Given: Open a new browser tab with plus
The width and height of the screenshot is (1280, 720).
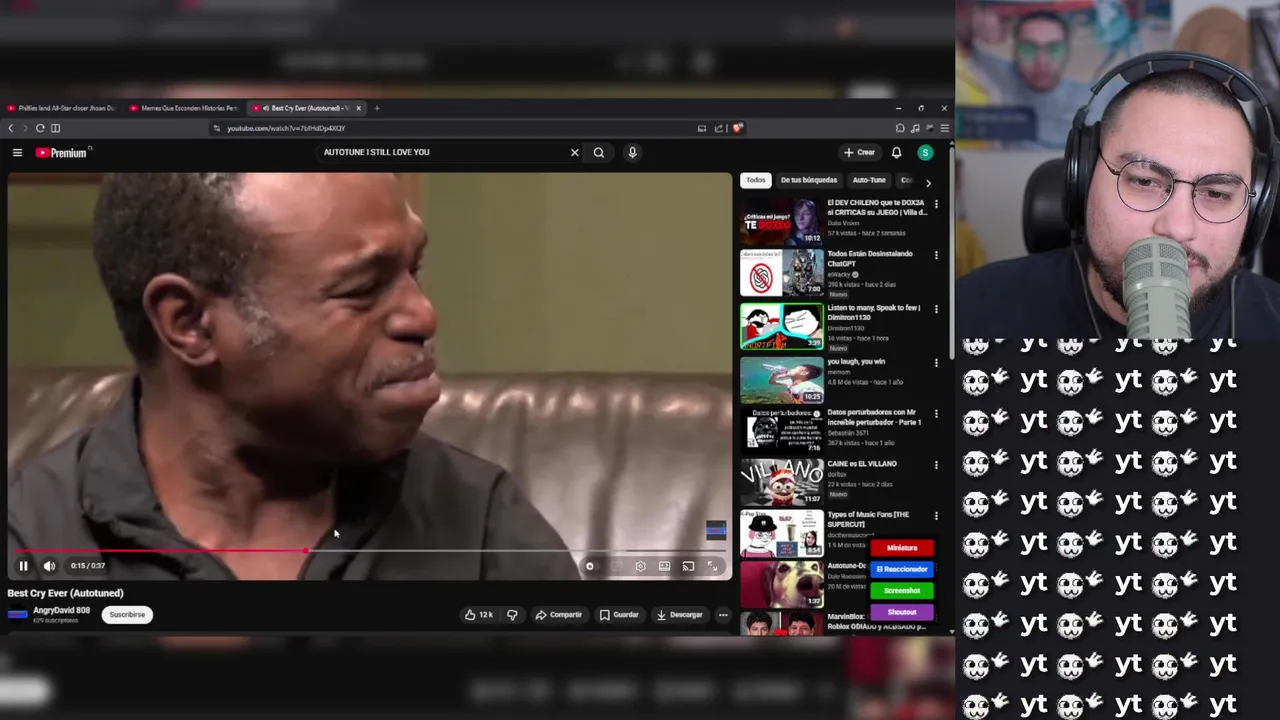Looking at the screenshot, I should pos(377,108).
